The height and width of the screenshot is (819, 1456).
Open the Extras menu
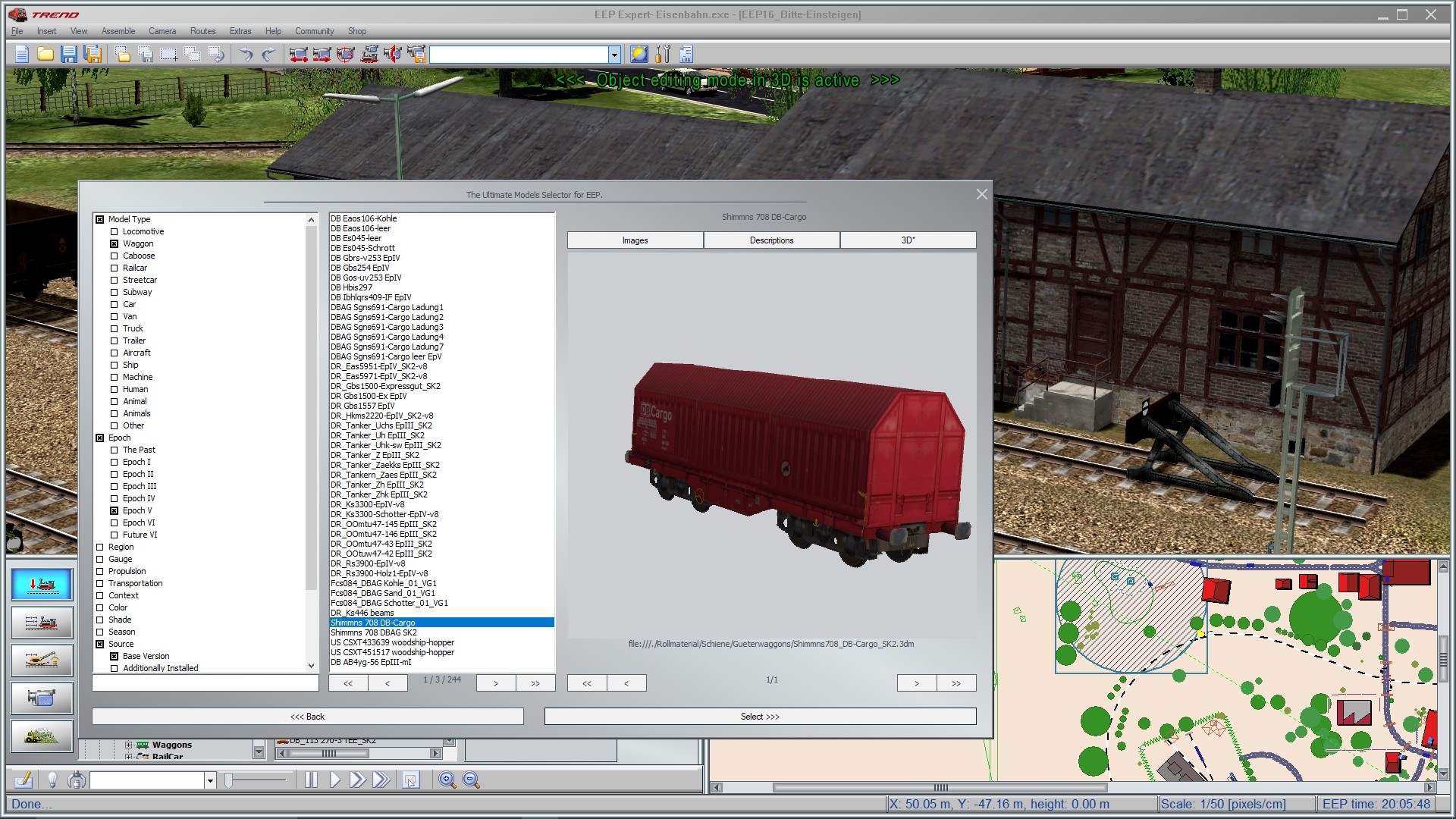pos(240,31)
